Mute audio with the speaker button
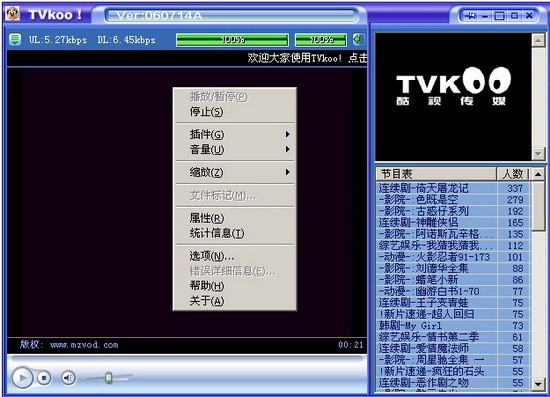This screenshot has height=397, width=550. point(68,378)
